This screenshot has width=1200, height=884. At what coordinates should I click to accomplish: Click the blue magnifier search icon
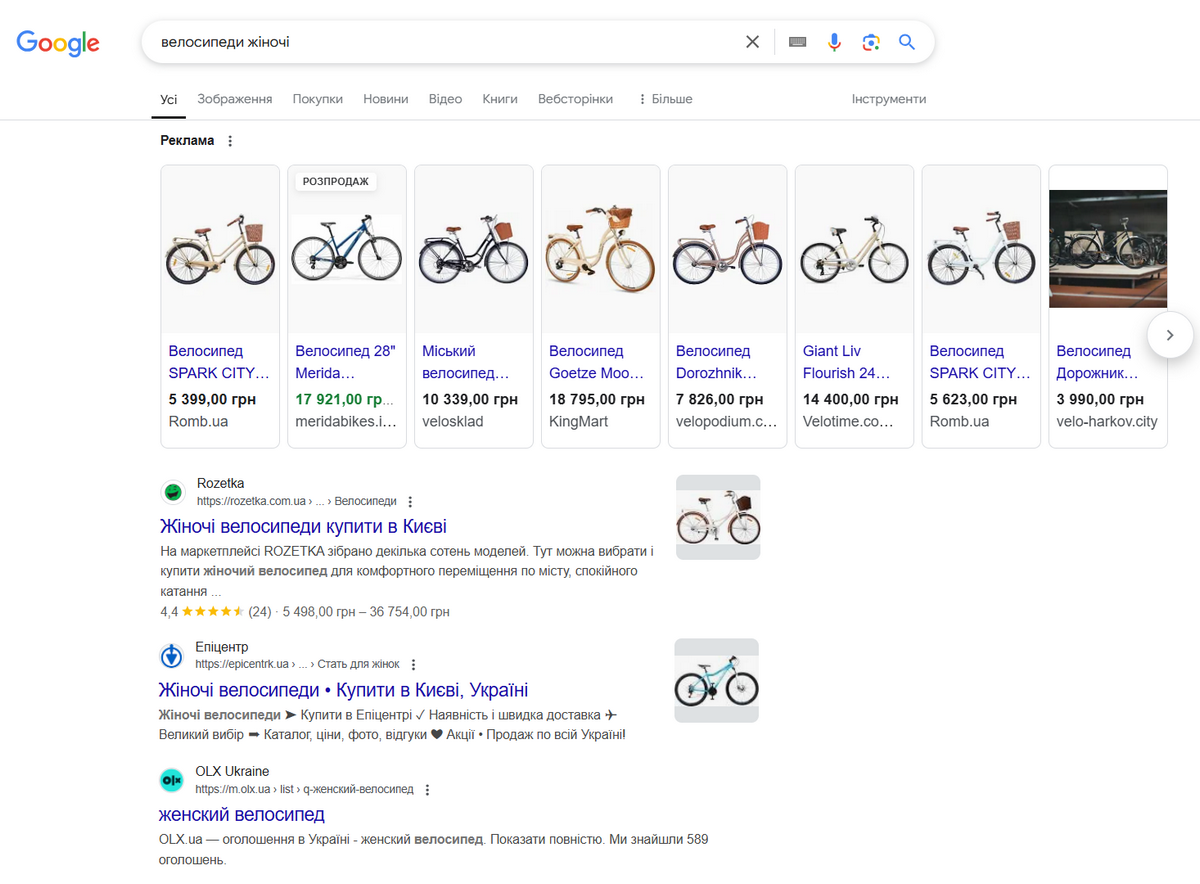click(x=907, y=42)
